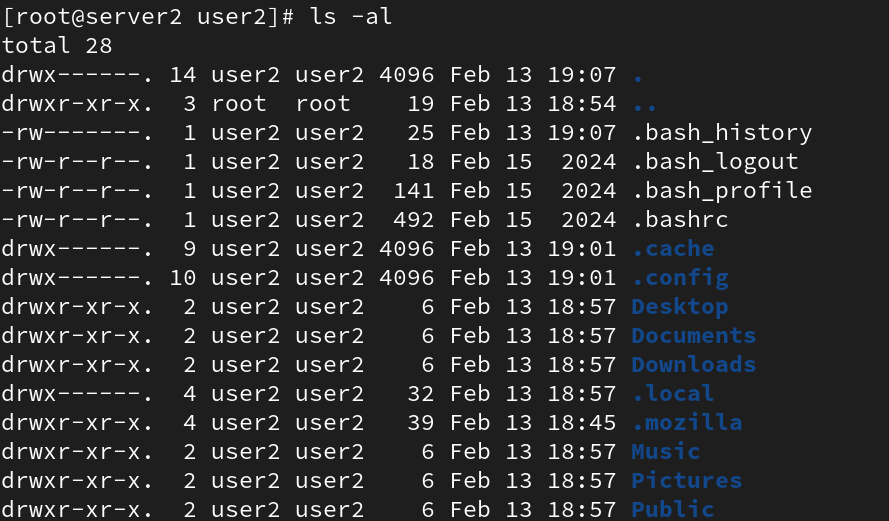Click the Desktop directory entry

point(680,307)
